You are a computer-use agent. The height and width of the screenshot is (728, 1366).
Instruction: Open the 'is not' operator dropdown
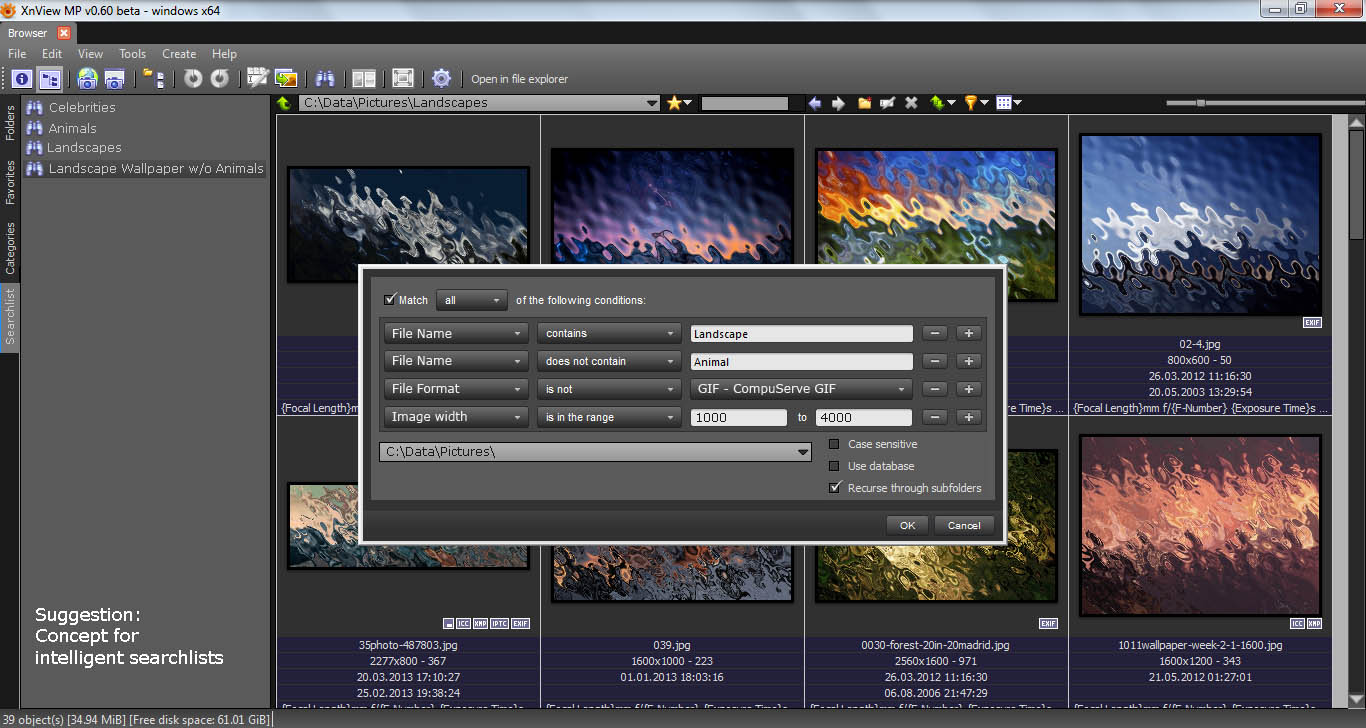[x=609, y=389]
